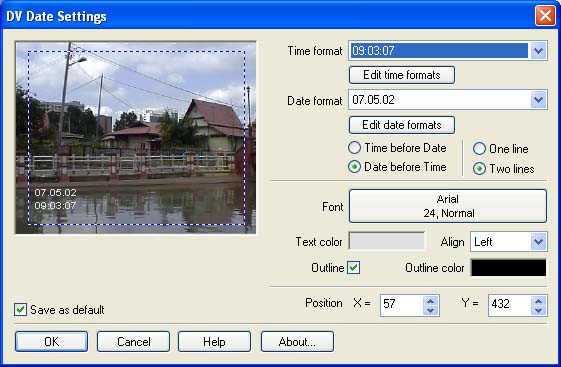This screenshot has height=367, width=561.
Task: Expand the Align dropdown
Action: pos(538,242)
